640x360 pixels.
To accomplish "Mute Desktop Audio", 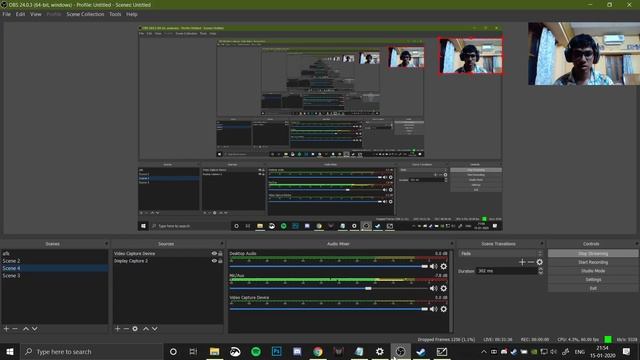I will click(x=433, y=267).
